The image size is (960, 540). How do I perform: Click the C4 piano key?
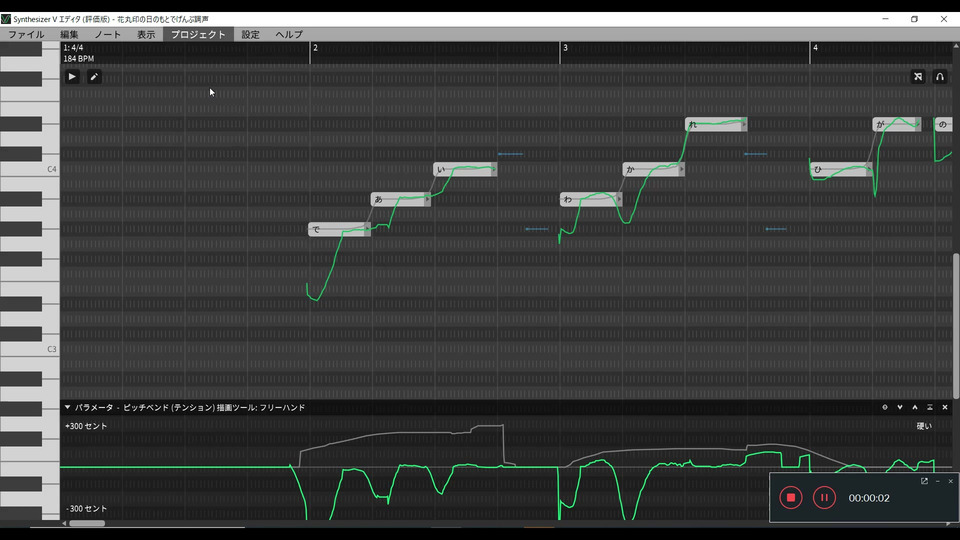(29, 169)
